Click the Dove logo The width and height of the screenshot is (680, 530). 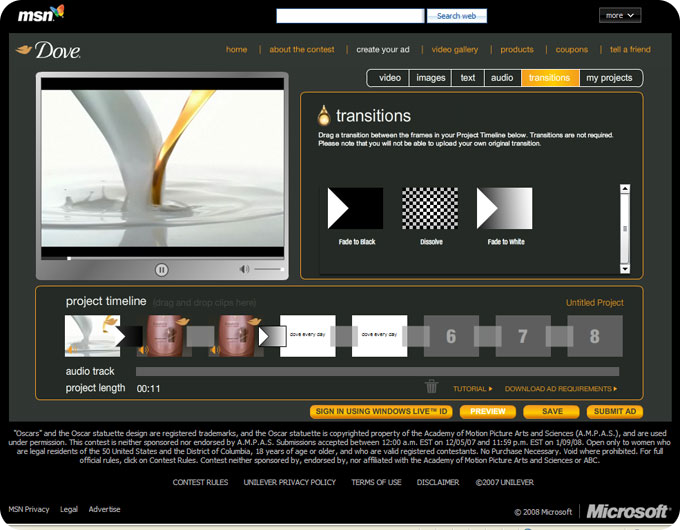[48, 50]
